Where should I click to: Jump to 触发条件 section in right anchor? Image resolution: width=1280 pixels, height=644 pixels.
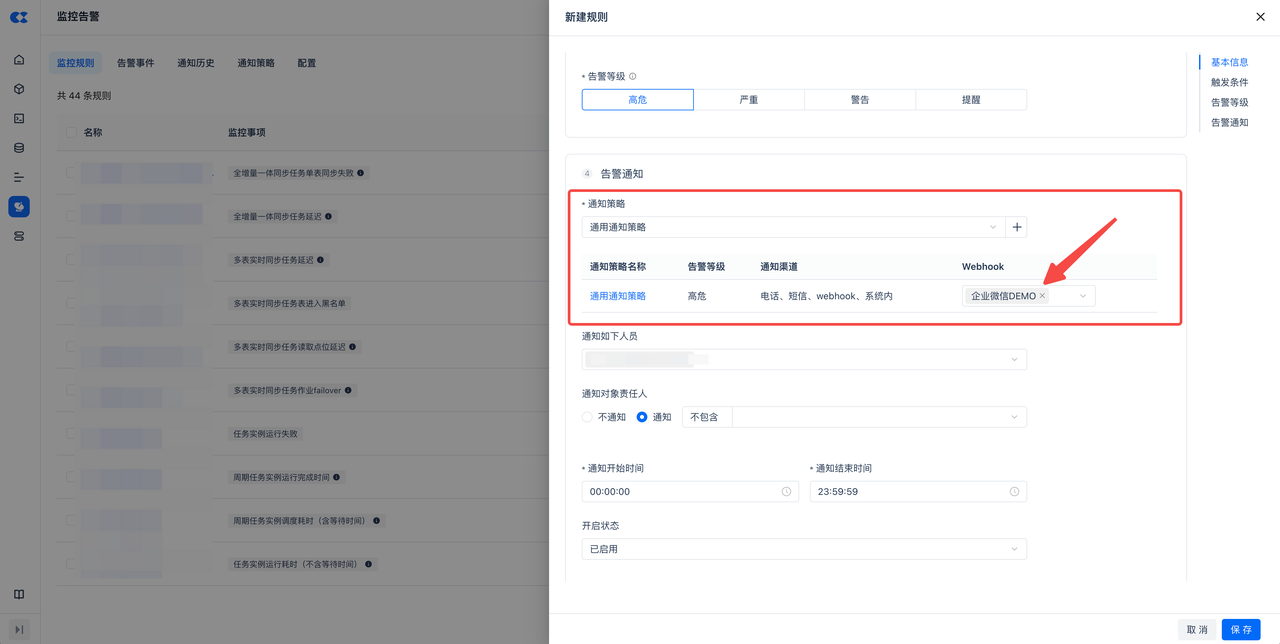point(1229,82)
